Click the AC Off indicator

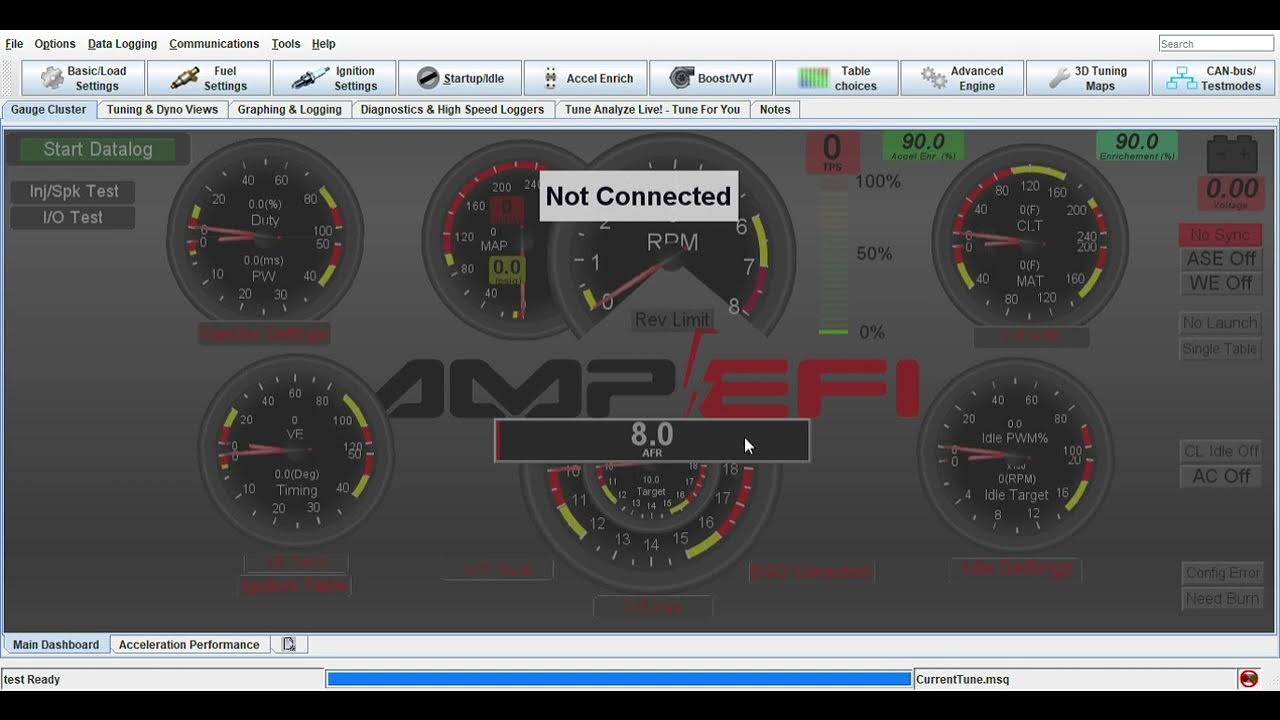coord(1221,476)
